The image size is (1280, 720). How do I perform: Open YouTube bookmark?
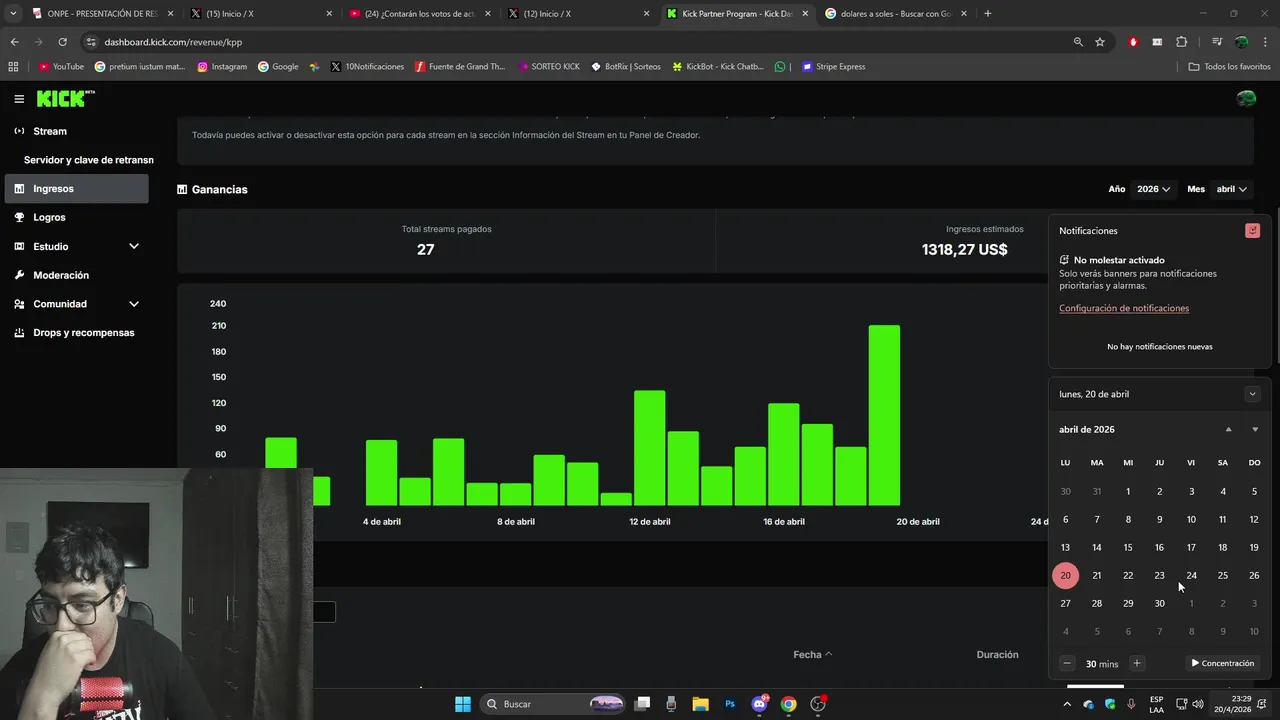click(61, 67)
